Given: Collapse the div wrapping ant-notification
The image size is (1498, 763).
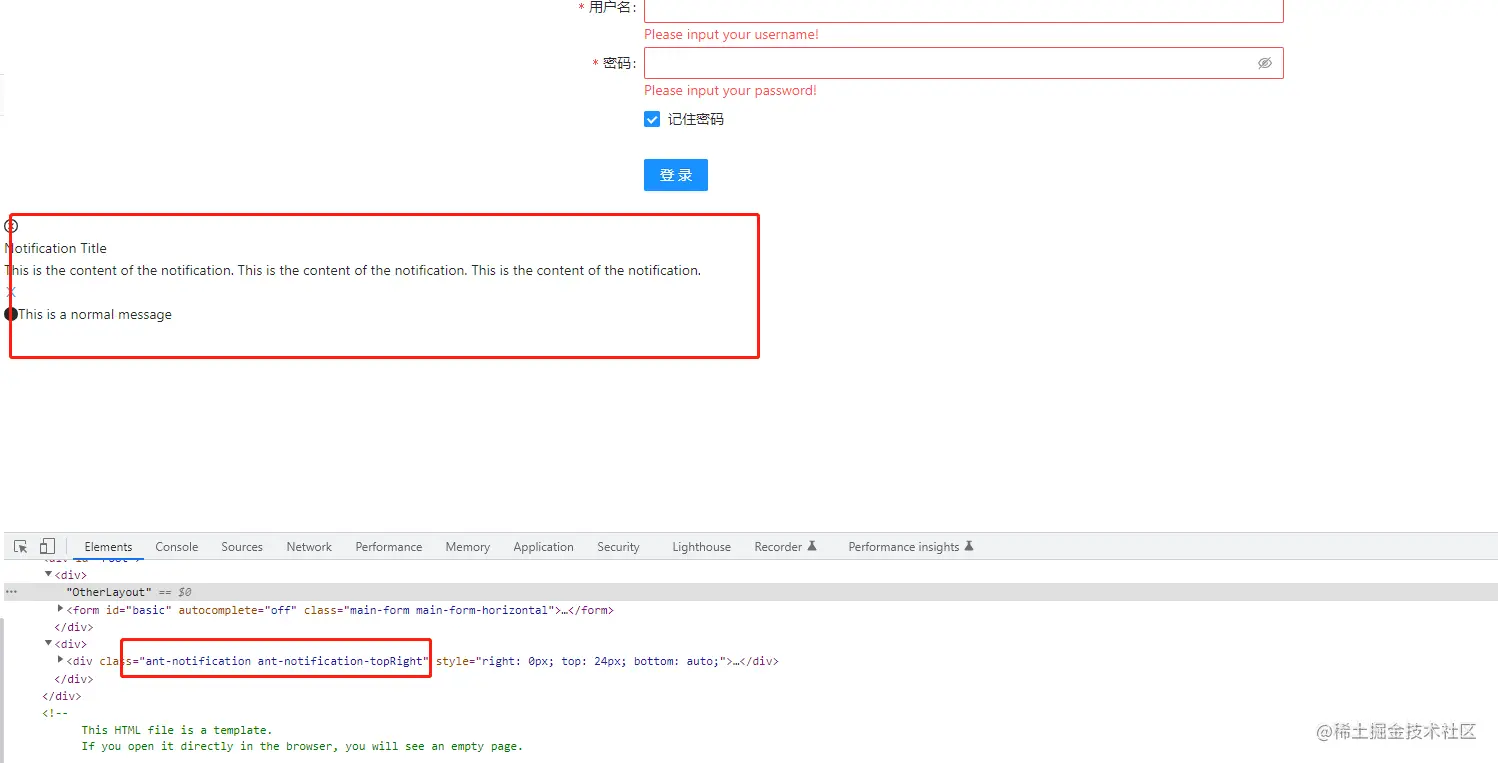Looking at the screenshot, I should pos(48,644).
